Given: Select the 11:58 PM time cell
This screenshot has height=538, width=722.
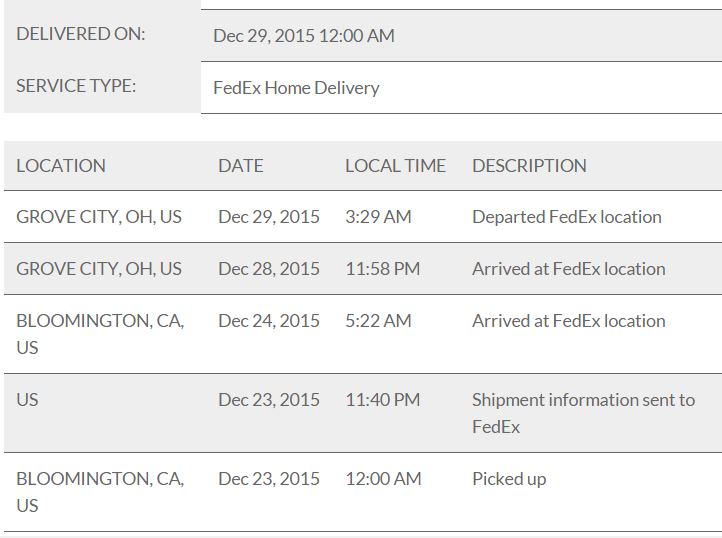Looking at the screenshot, I should 382,268.
